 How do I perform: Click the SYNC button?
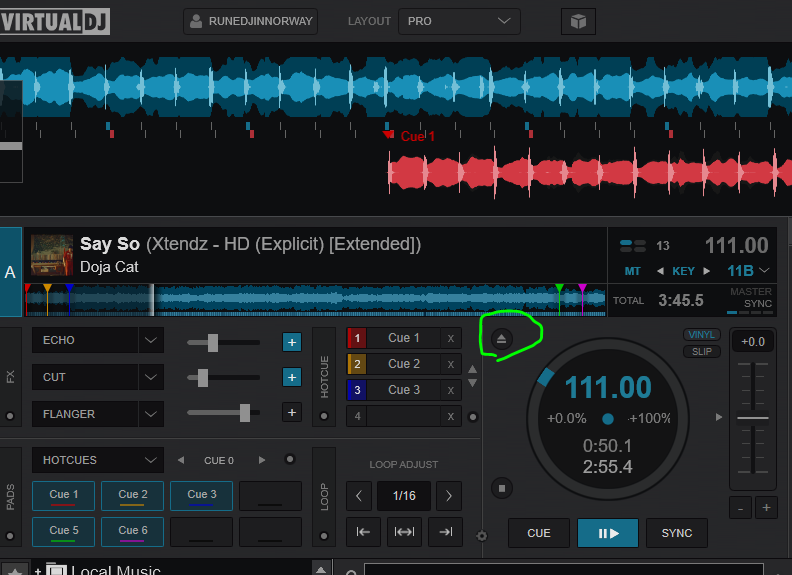(677, 533)
